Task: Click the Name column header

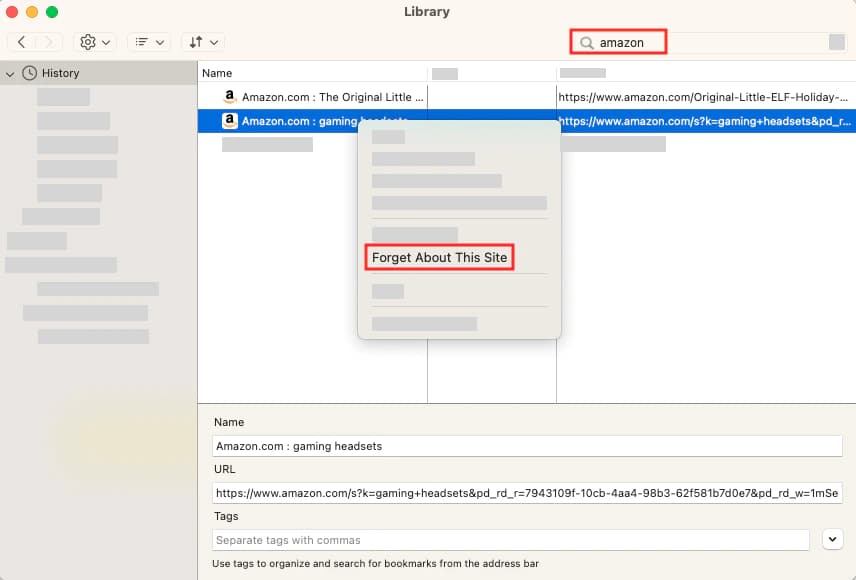Action: [217, 73]
